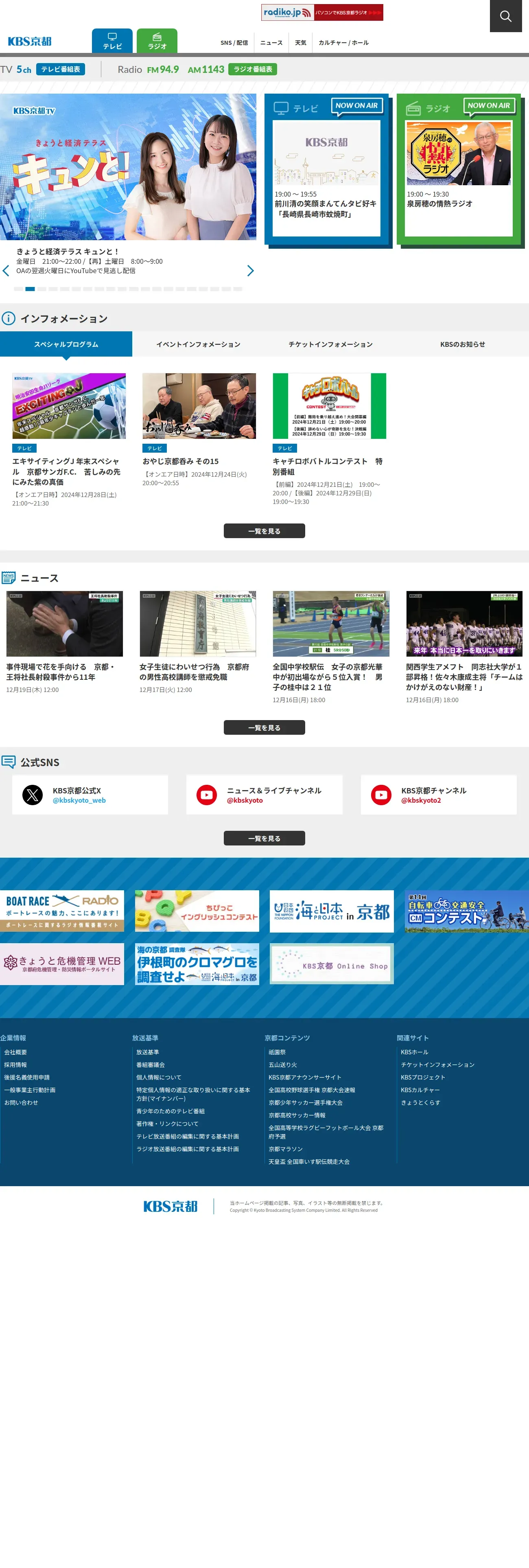The image size is (529, 1568).
Task: Click the footer KBS京都 logo
Action: point(171,1207)
